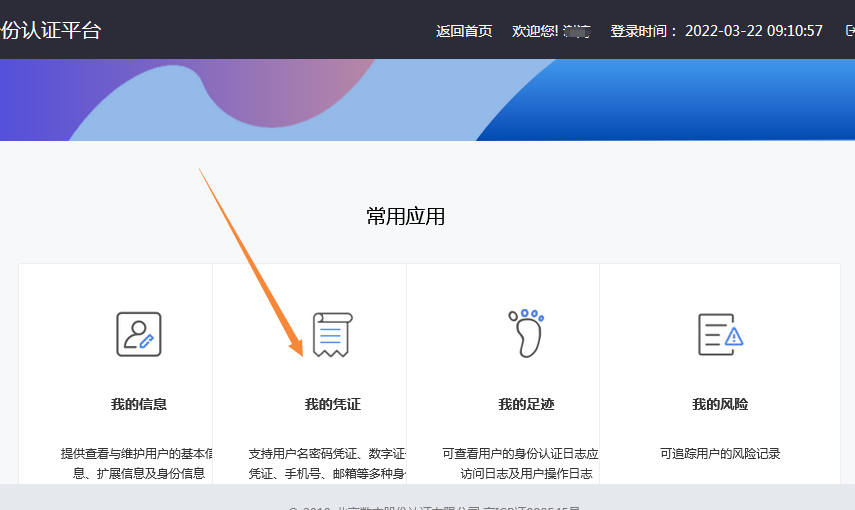Open the 我的足迹 title label
This screenshot has width=855, height=510.
click(x=526, y=405)
